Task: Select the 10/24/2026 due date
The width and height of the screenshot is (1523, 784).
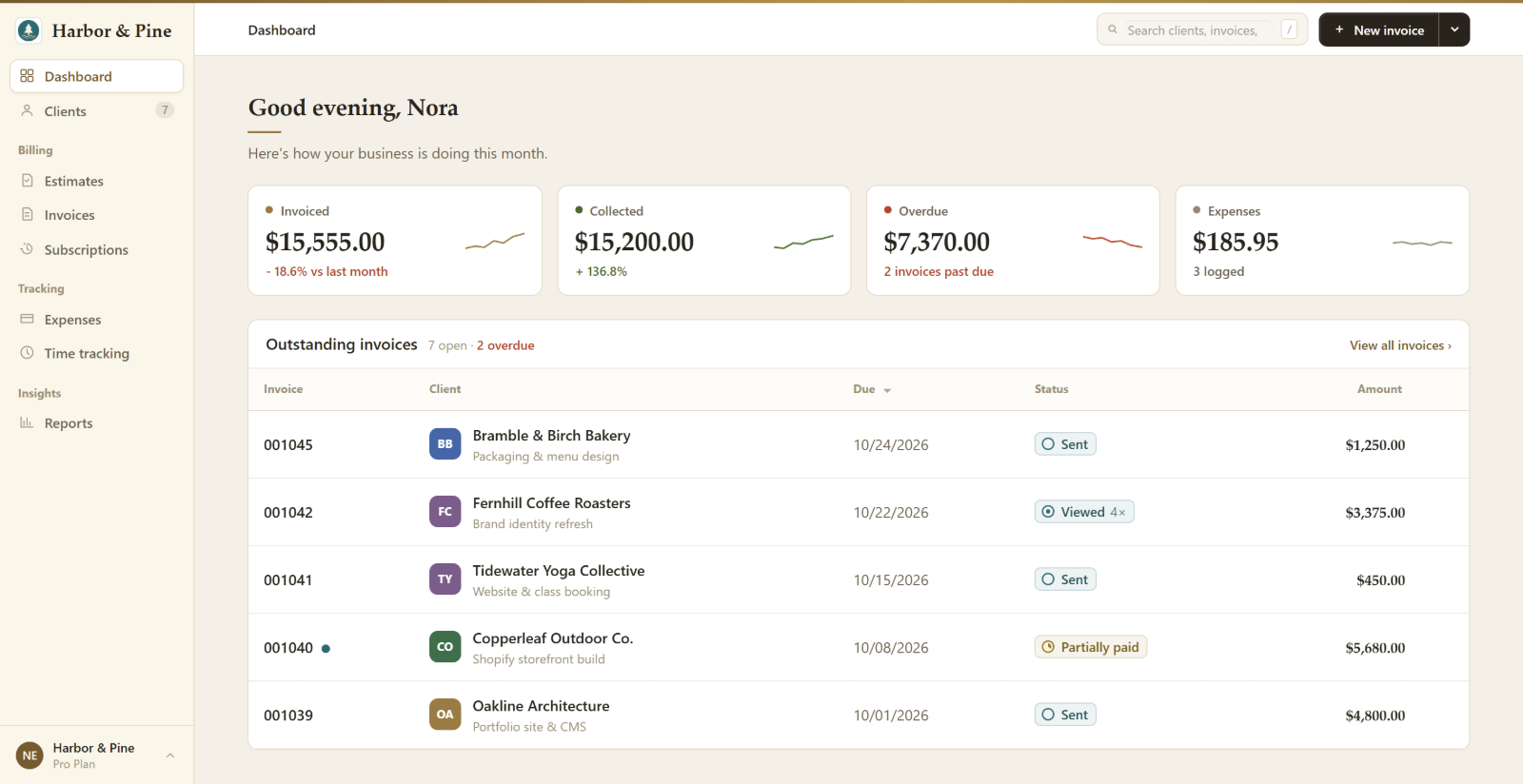Action: coord(891,445)
